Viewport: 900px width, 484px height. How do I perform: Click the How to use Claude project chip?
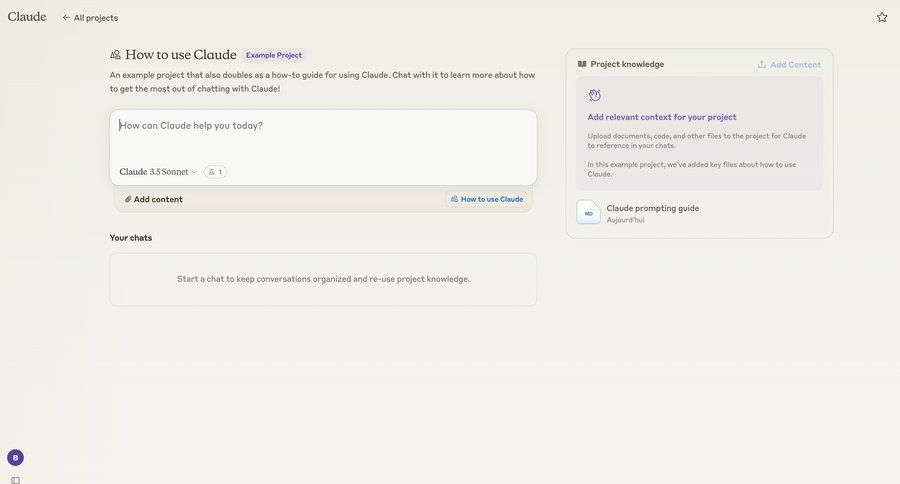[x=487, y=199]
